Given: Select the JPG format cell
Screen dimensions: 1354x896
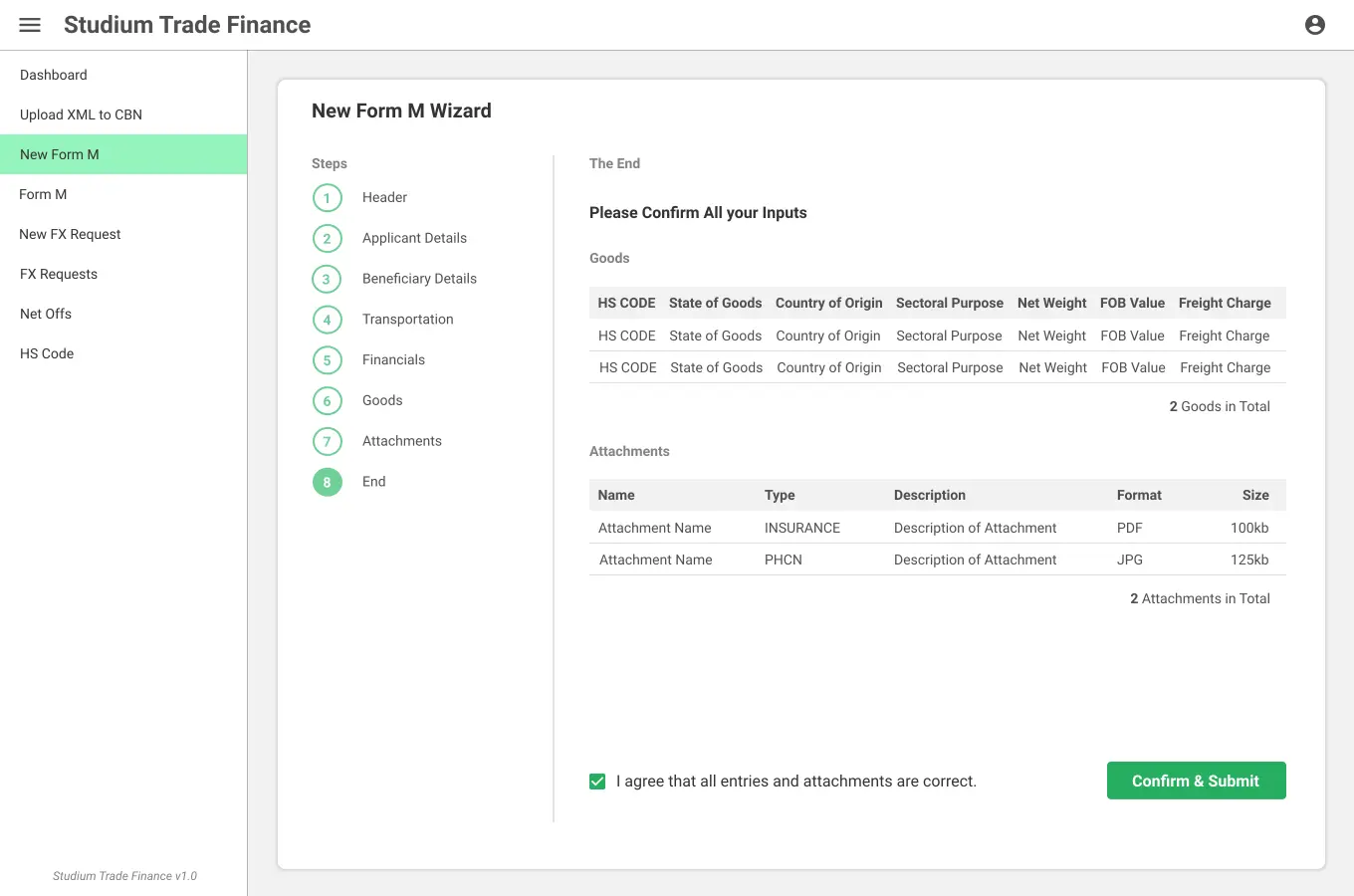Looking at the screenshot, I should tap(1130, 560).
